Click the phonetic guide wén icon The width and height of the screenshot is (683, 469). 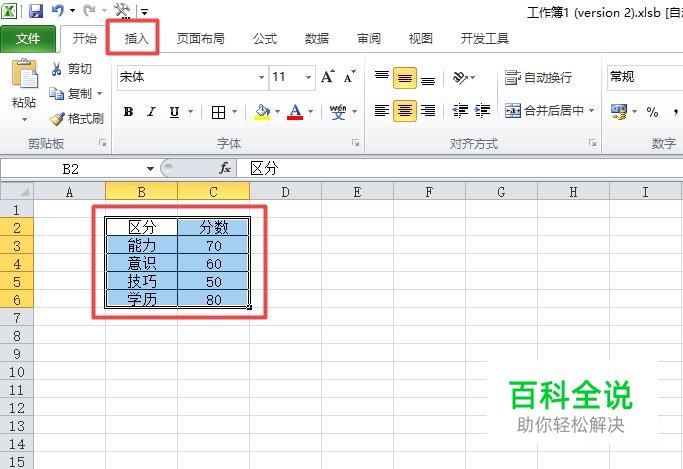point(338,112)
